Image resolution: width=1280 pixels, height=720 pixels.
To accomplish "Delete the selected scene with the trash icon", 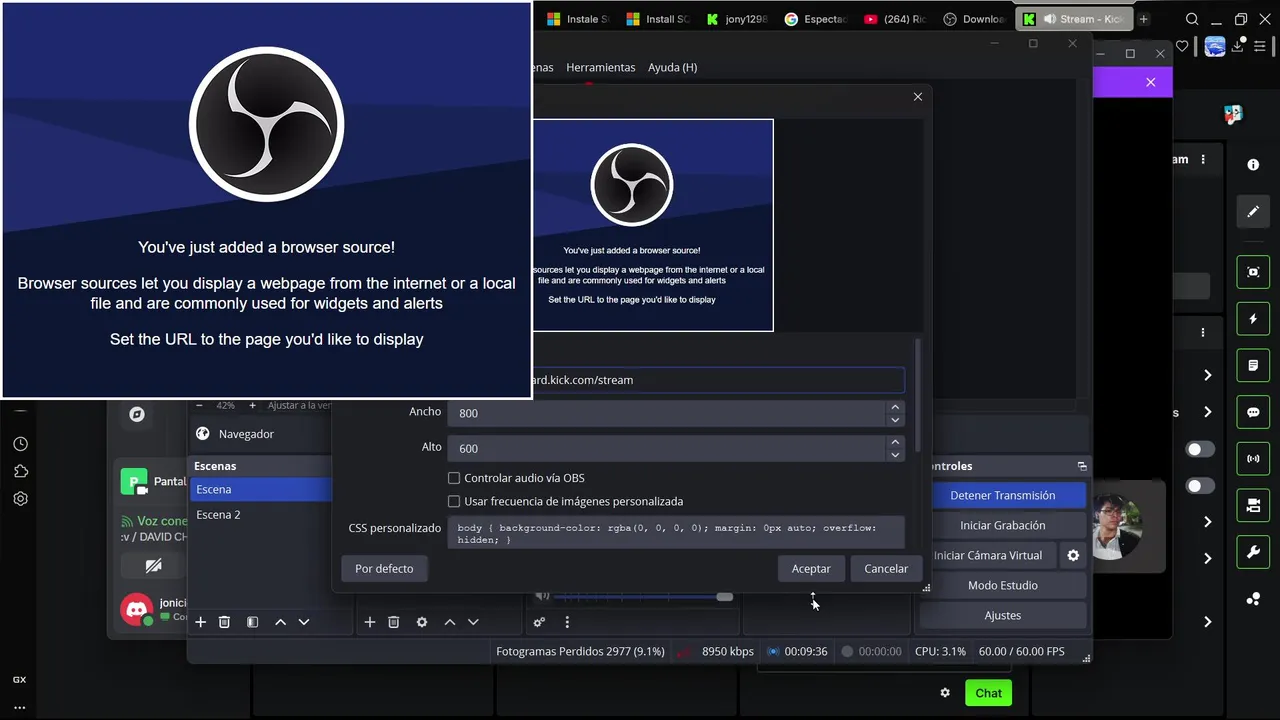I will click(224, 622).
